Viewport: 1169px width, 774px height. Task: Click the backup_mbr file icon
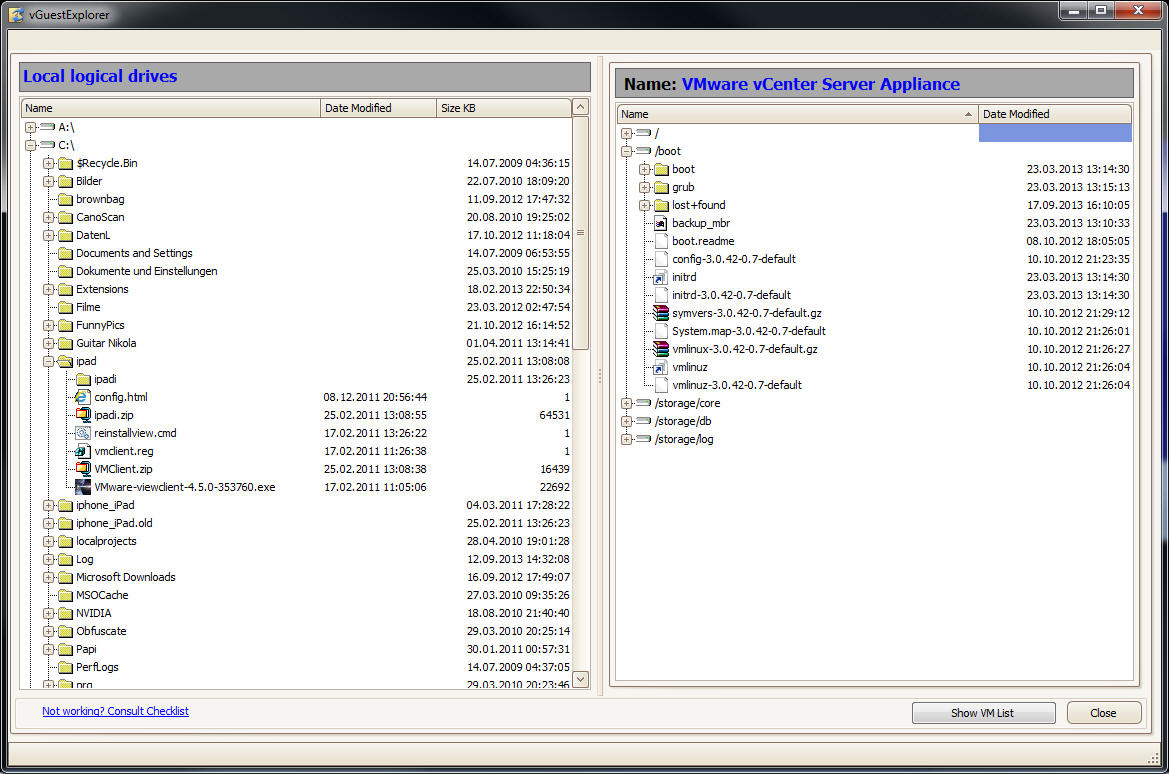click(661, 223)
